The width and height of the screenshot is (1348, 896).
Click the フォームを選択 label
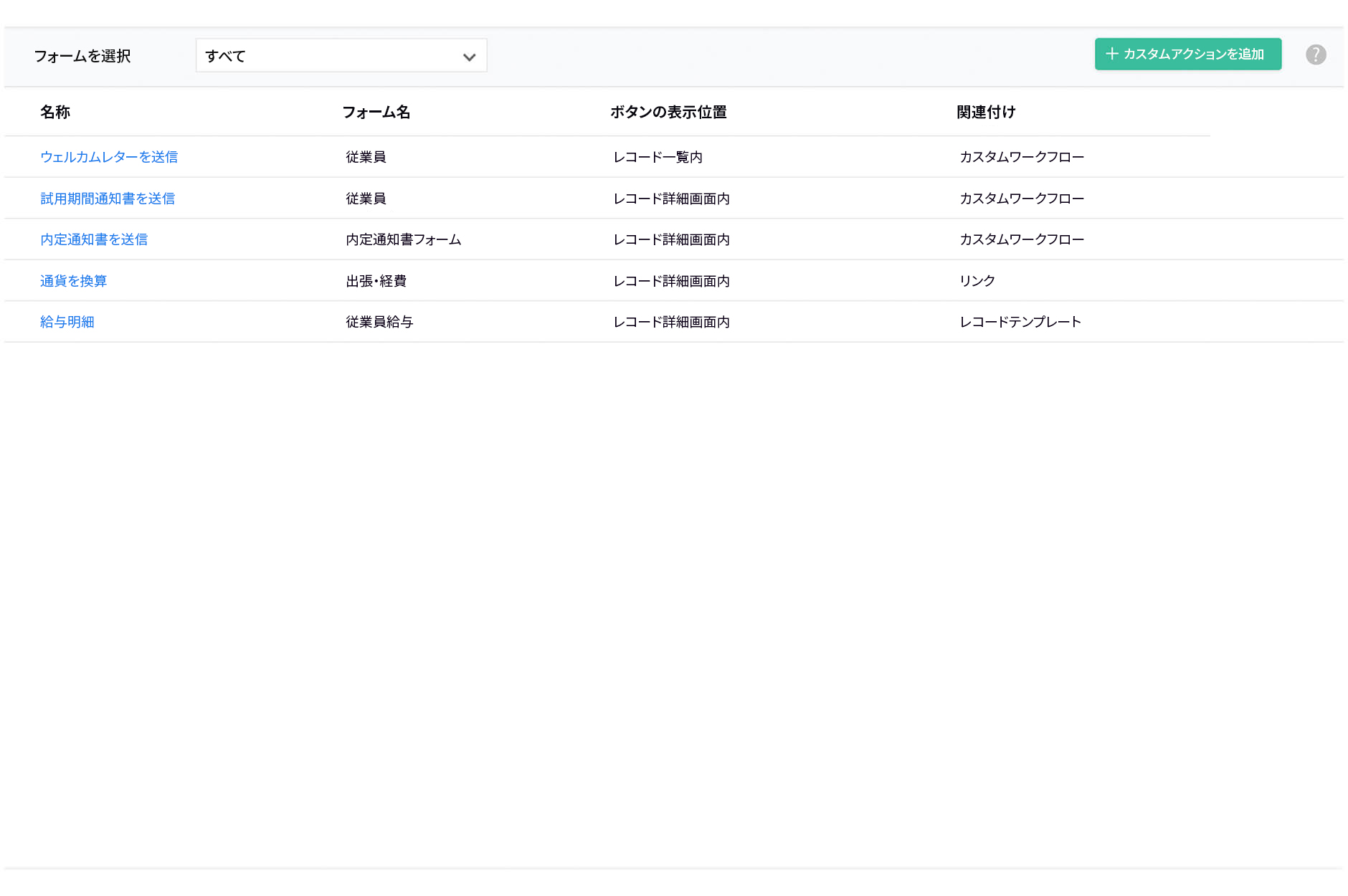tap(84, 56)
